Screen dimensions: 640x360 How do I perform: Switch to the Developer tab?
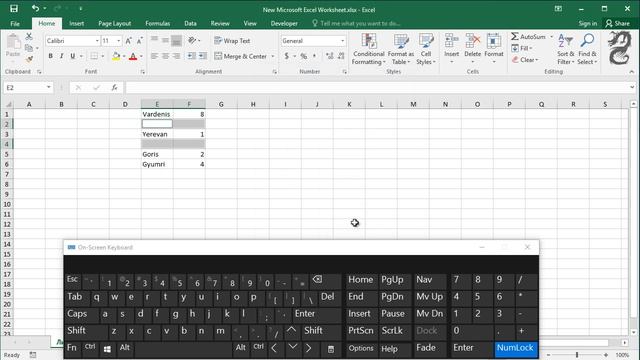tap(284, 23)
